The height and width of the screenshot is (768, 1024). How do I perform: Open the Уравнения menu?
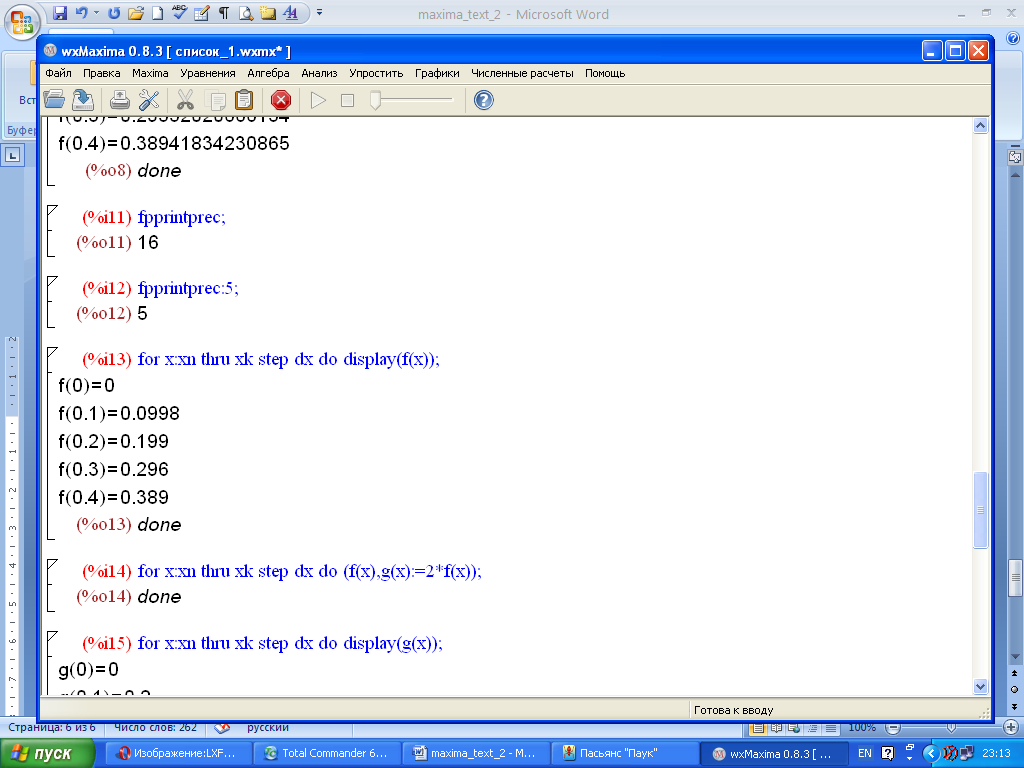[208, 73]
